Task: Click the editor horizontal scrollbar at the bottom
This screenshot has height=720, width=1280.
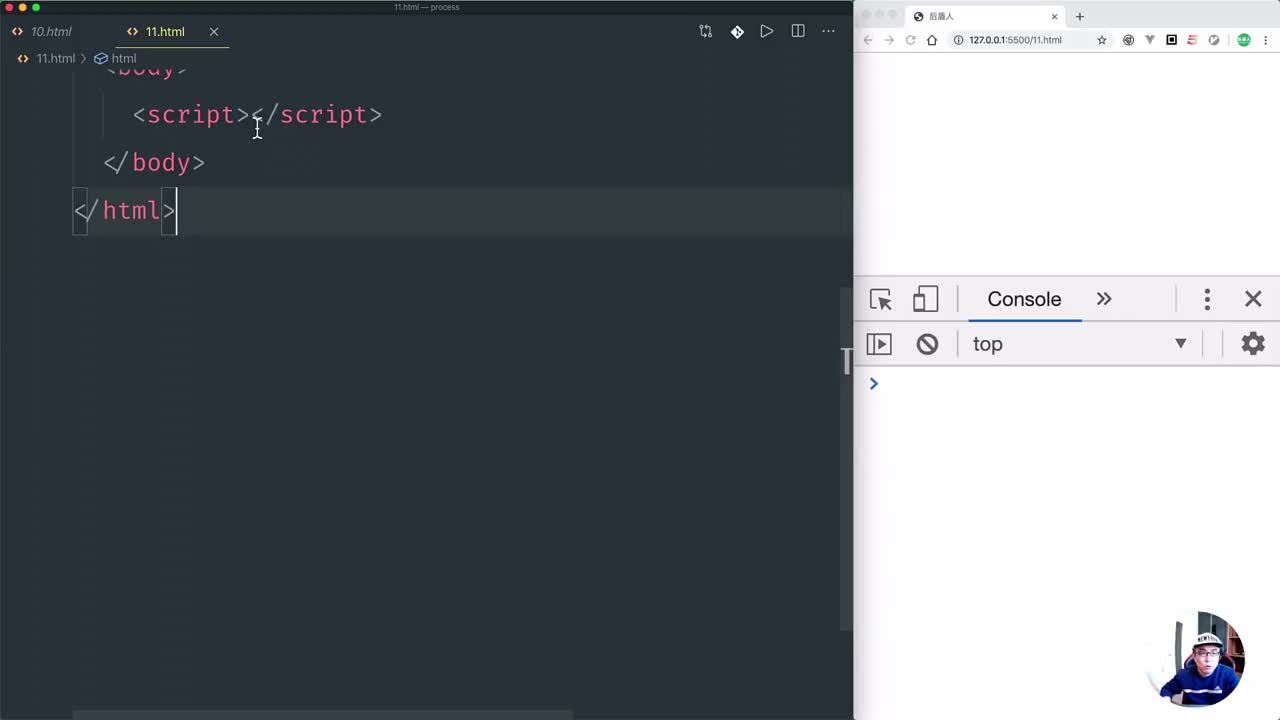Action: pos(322,715)
